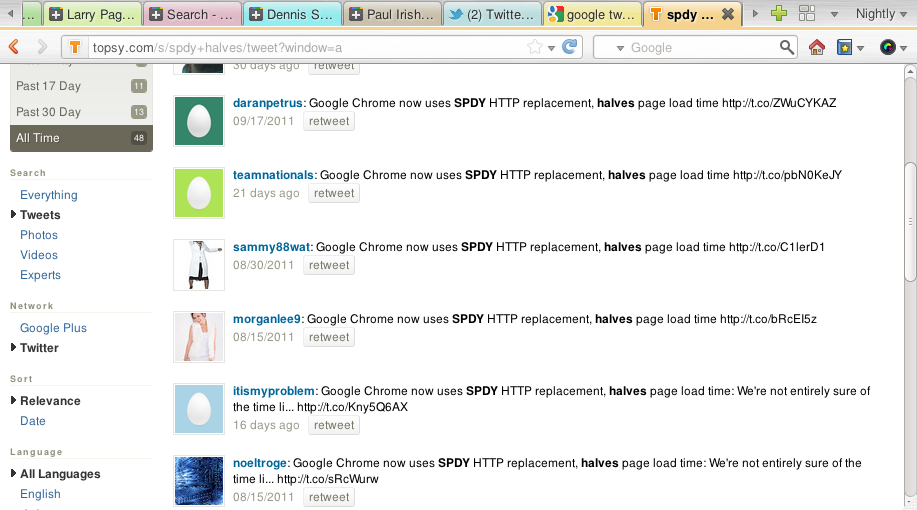Open the search engine dropdown
Viewport: 917px width, 510px height.
point(620,49)
